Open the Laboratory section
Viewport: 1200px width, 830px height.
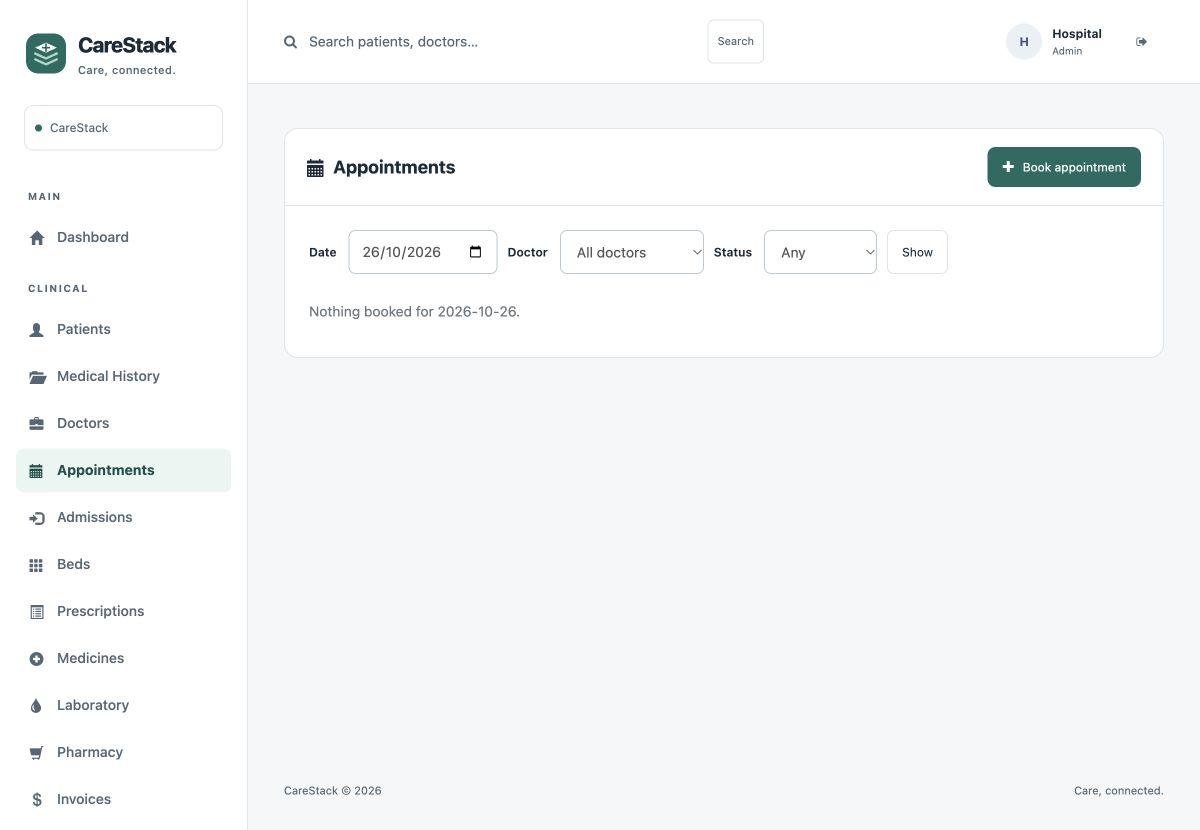click(123, 706)
